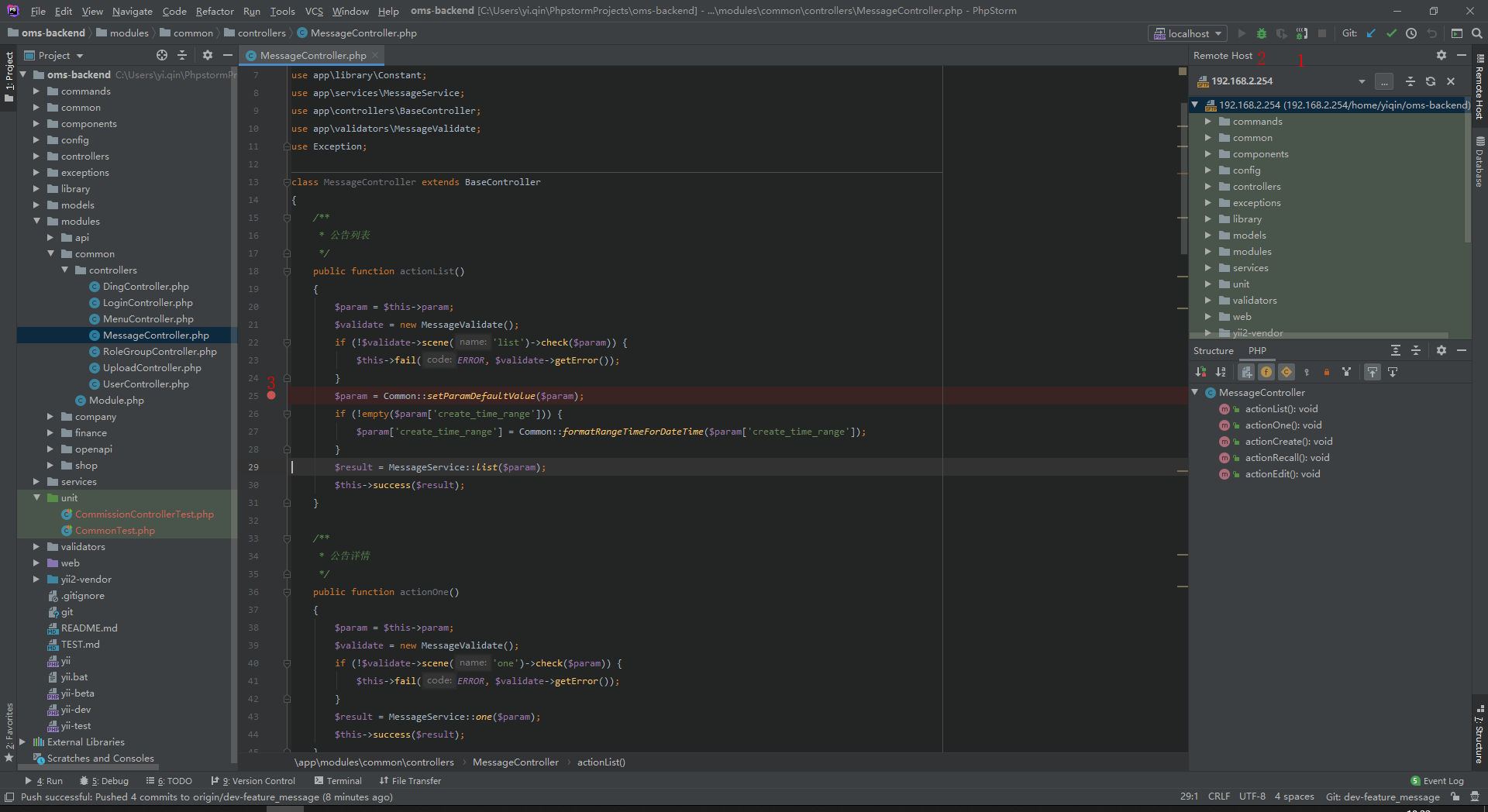The height and width of the screenshot is (812, 1488).
Task: Click Git branch dev-feature_message in status bar
Action: 1383,797
